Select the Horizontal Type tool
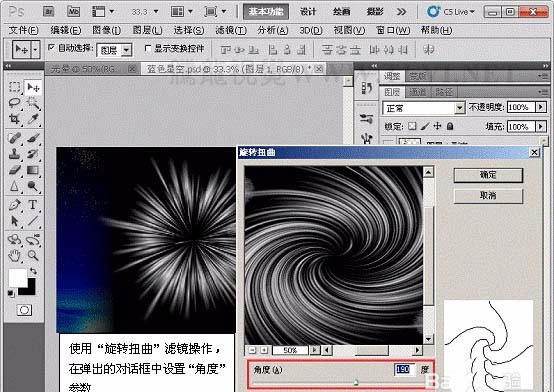 [x=33, y=205]
